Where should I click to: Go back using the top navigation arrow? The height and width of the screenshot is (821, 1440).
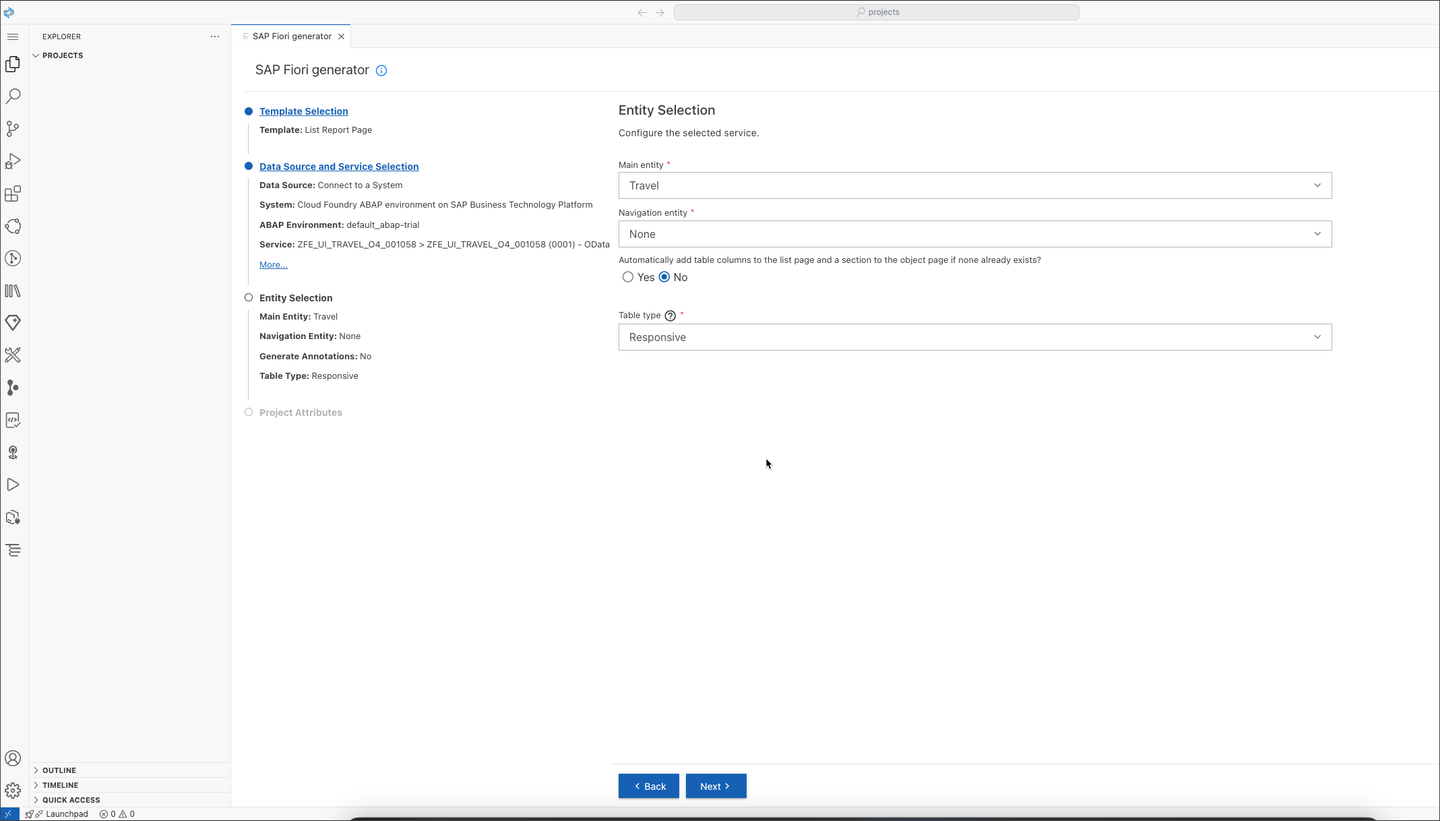coord(642,12)
